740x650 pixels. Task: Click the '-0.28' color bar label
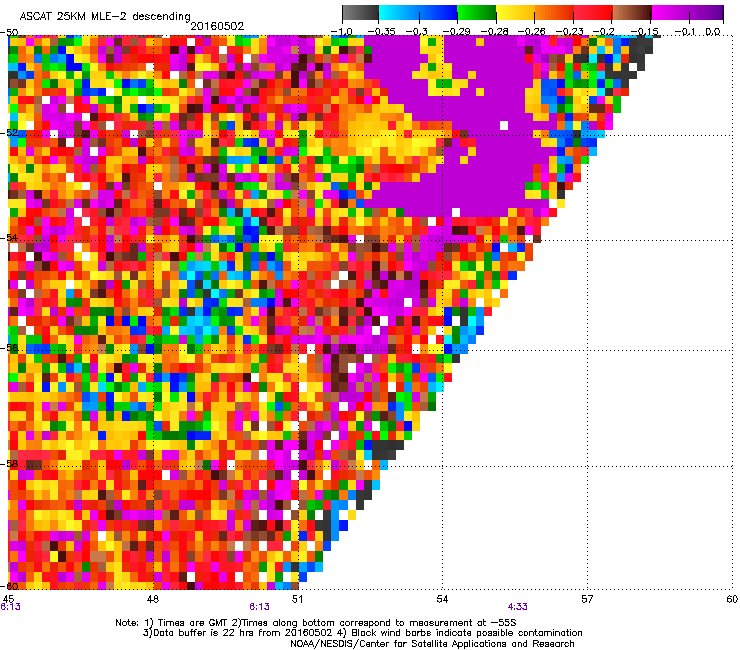[495, 32]
